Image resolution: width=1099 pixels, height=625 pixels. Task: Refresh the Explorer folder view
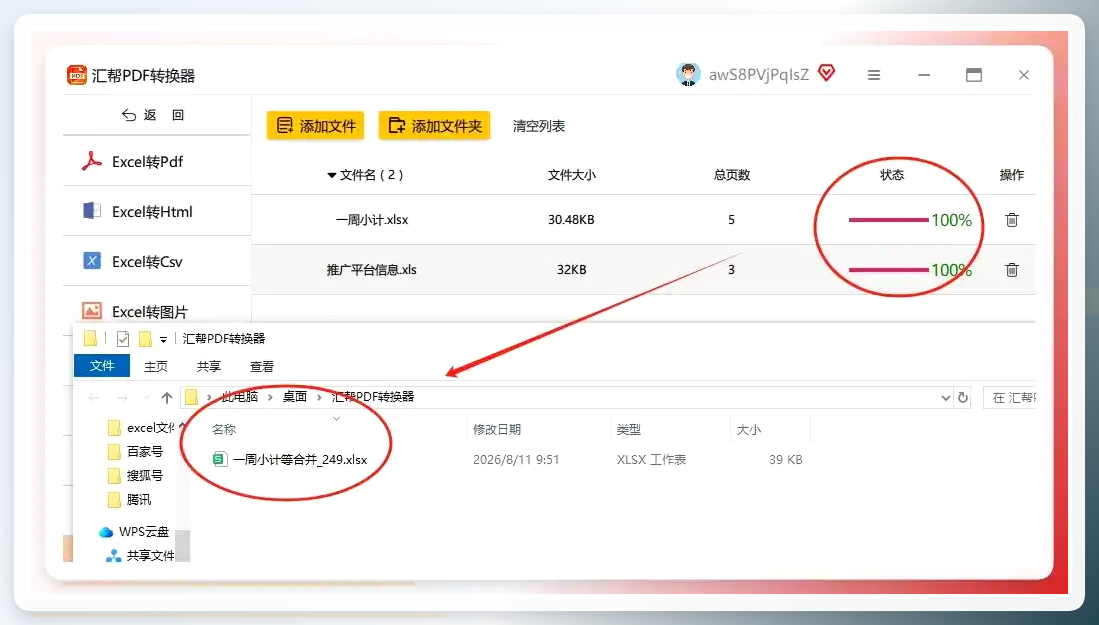point(963,397)
